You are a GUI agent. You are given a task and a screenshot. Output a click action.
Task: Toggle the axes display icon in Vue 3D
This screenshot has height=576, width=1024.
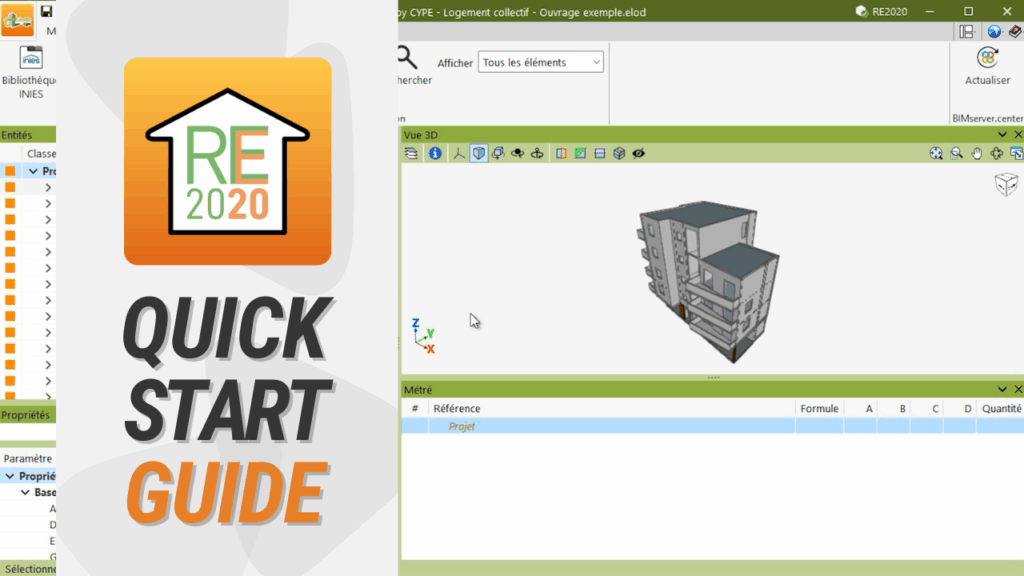tap(459, 153)
